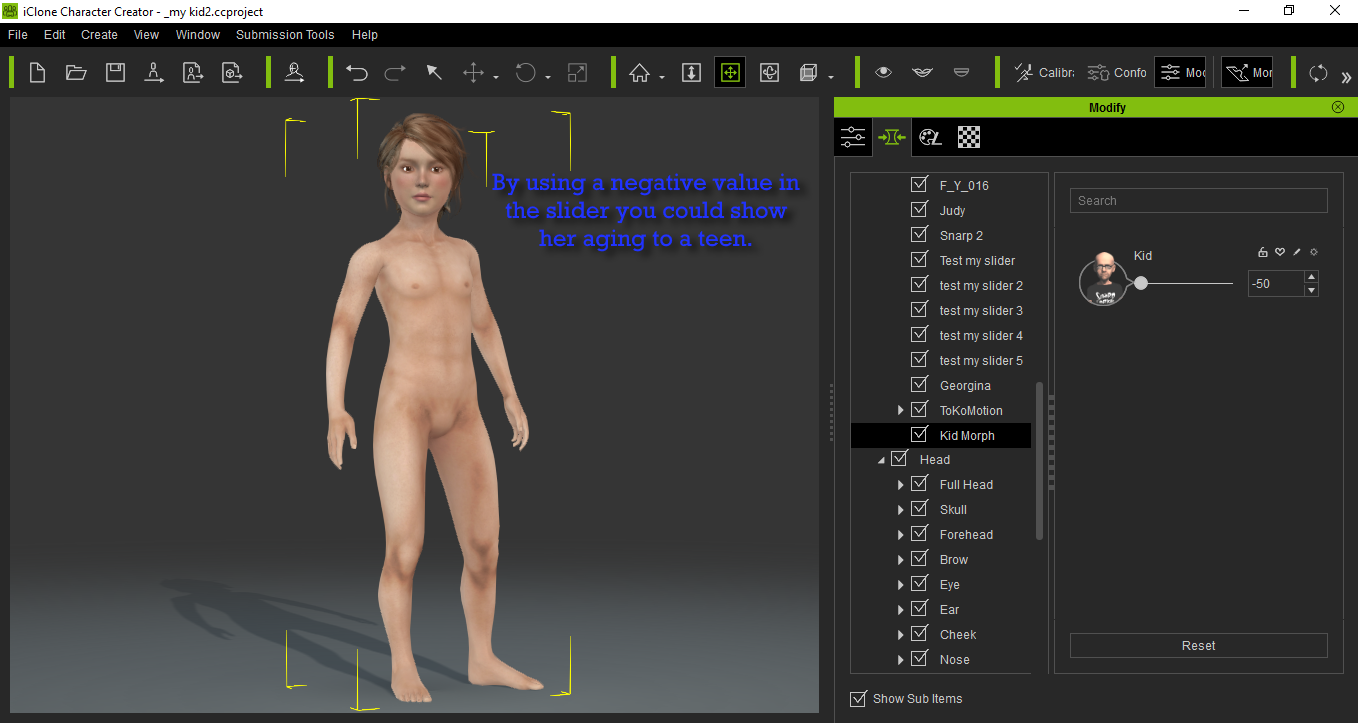Screen dimensions: 1358x723
Task: Click the Kid slider handle
Action: coord(1141,284)
